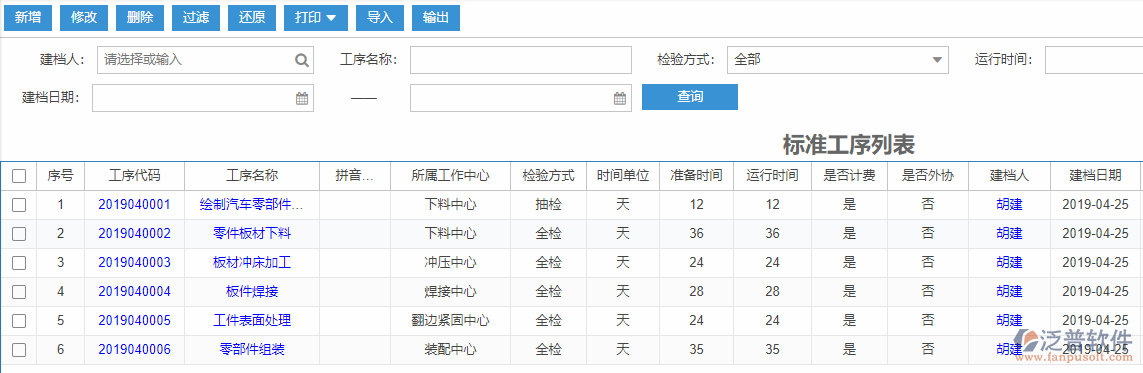Viewport: 1143px width, 373px height.
Task: Click the 序号 column header
Action: 61,176
